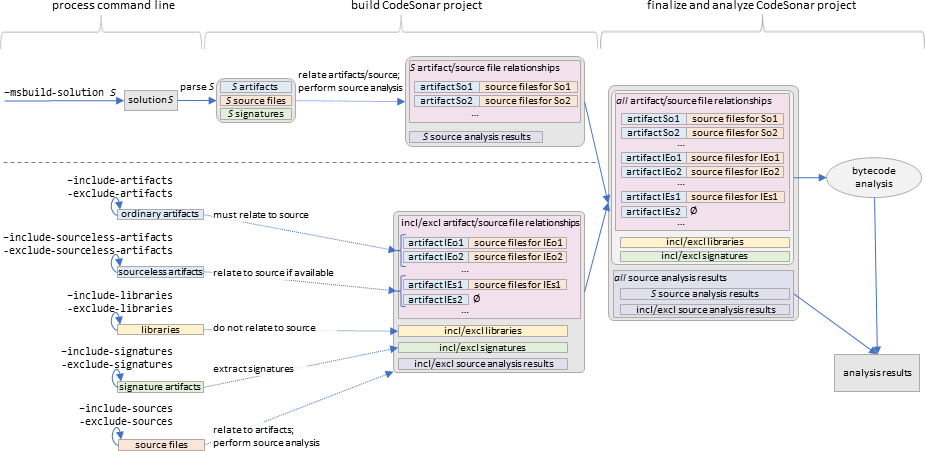
Task: Select the orange 'S source files' box
Action: [255, 100]
